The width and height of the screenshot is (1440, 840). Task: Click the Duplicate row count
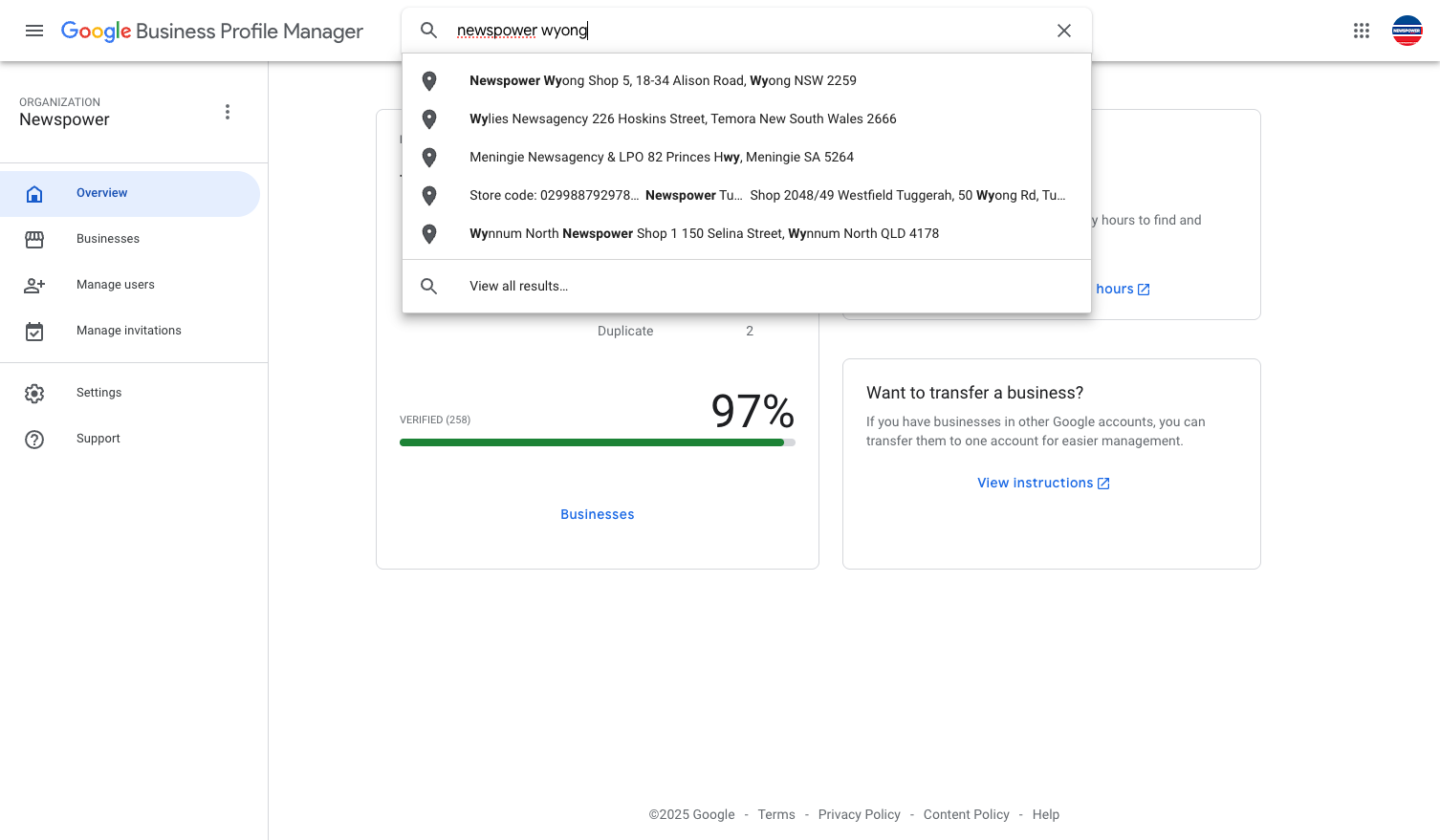pos(750,332)
